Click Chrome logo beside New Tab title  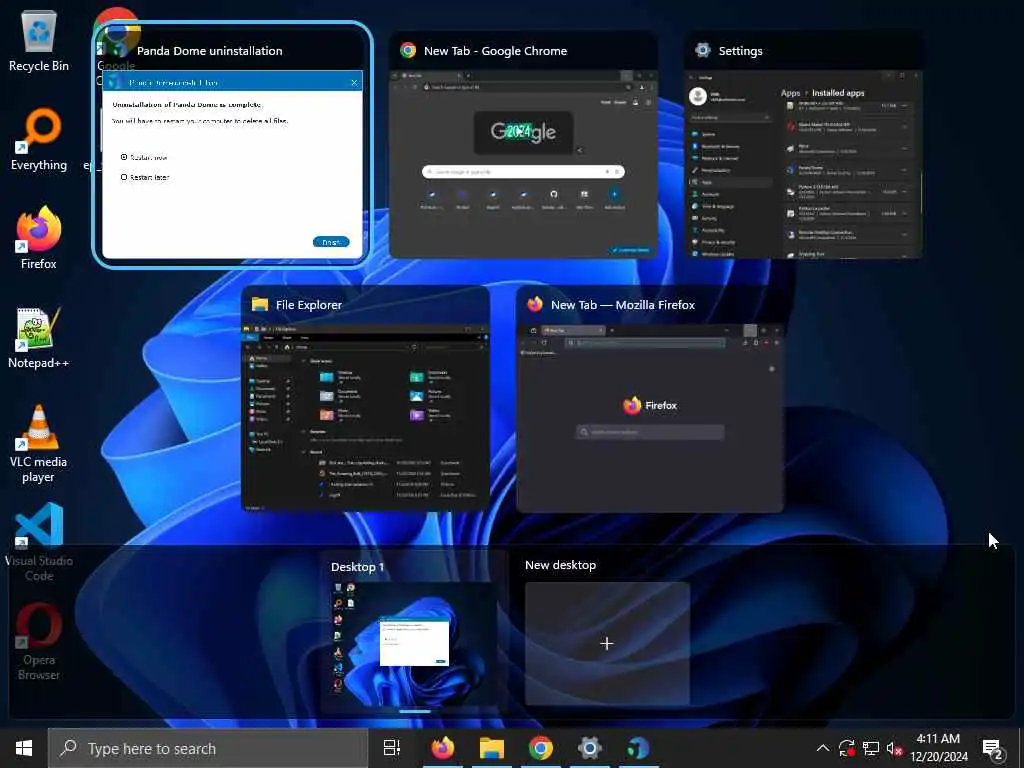tap(408, 50)
